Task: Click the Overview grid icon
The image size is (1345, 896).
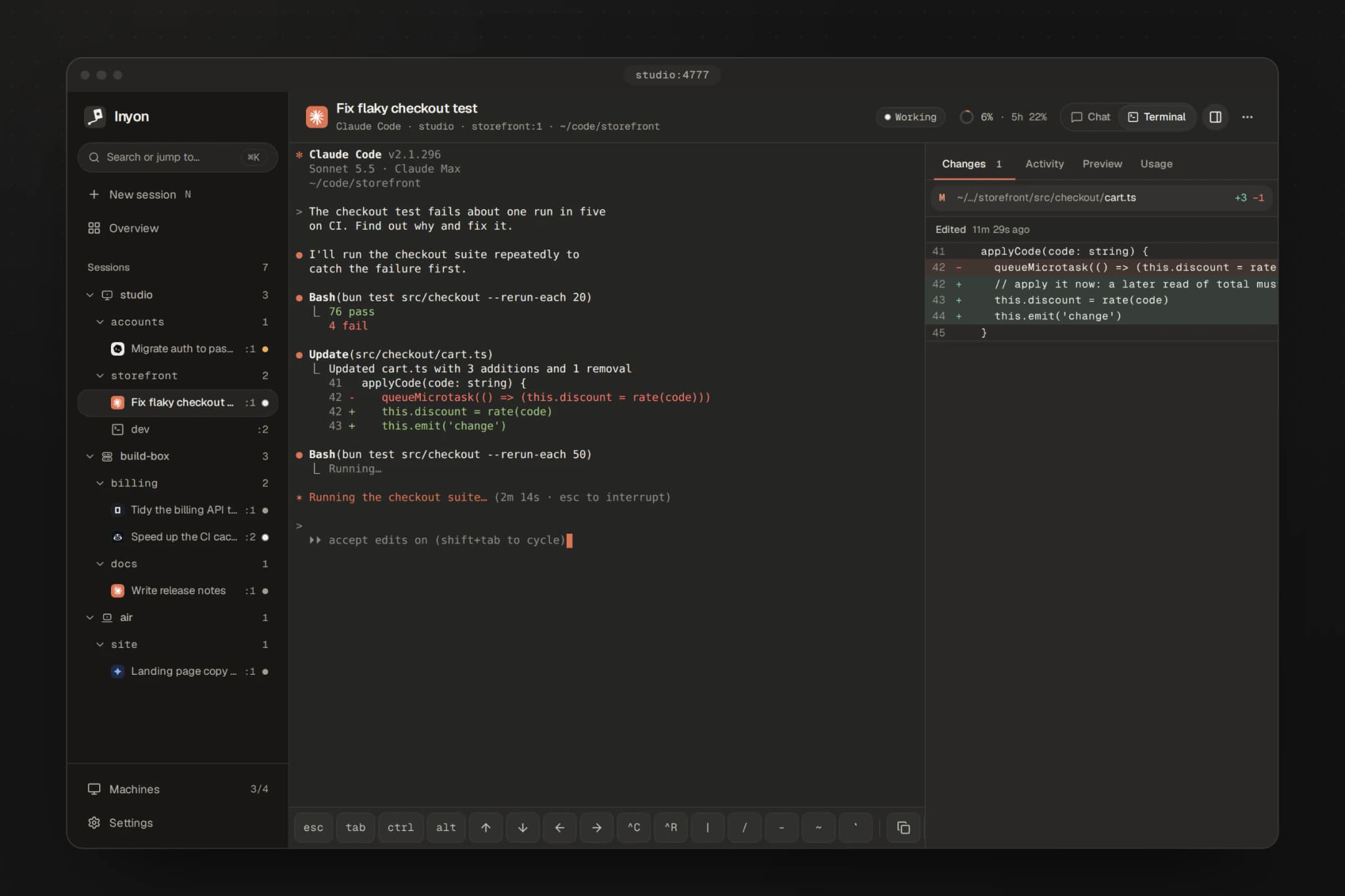Action: [94, 228]
